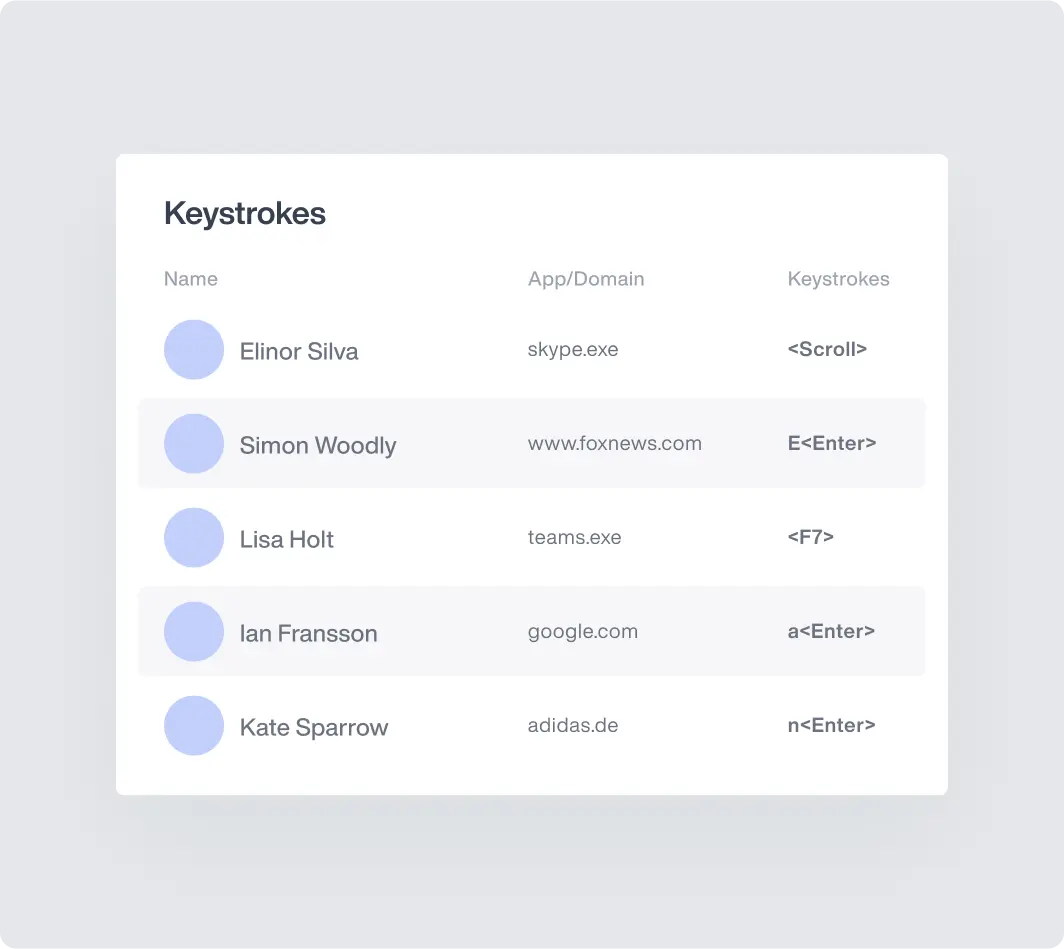Click the skype.exe app entry

click(573, 349)
